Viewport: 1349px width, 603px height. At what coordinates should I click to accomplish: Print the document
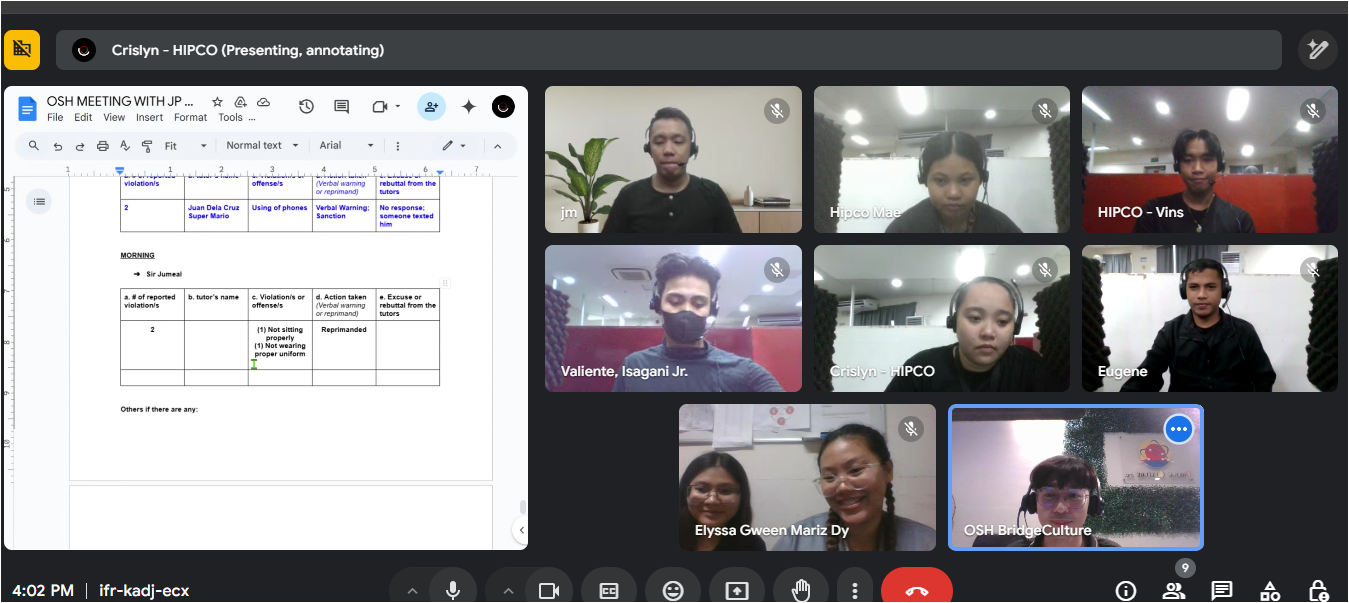point(102,146)
